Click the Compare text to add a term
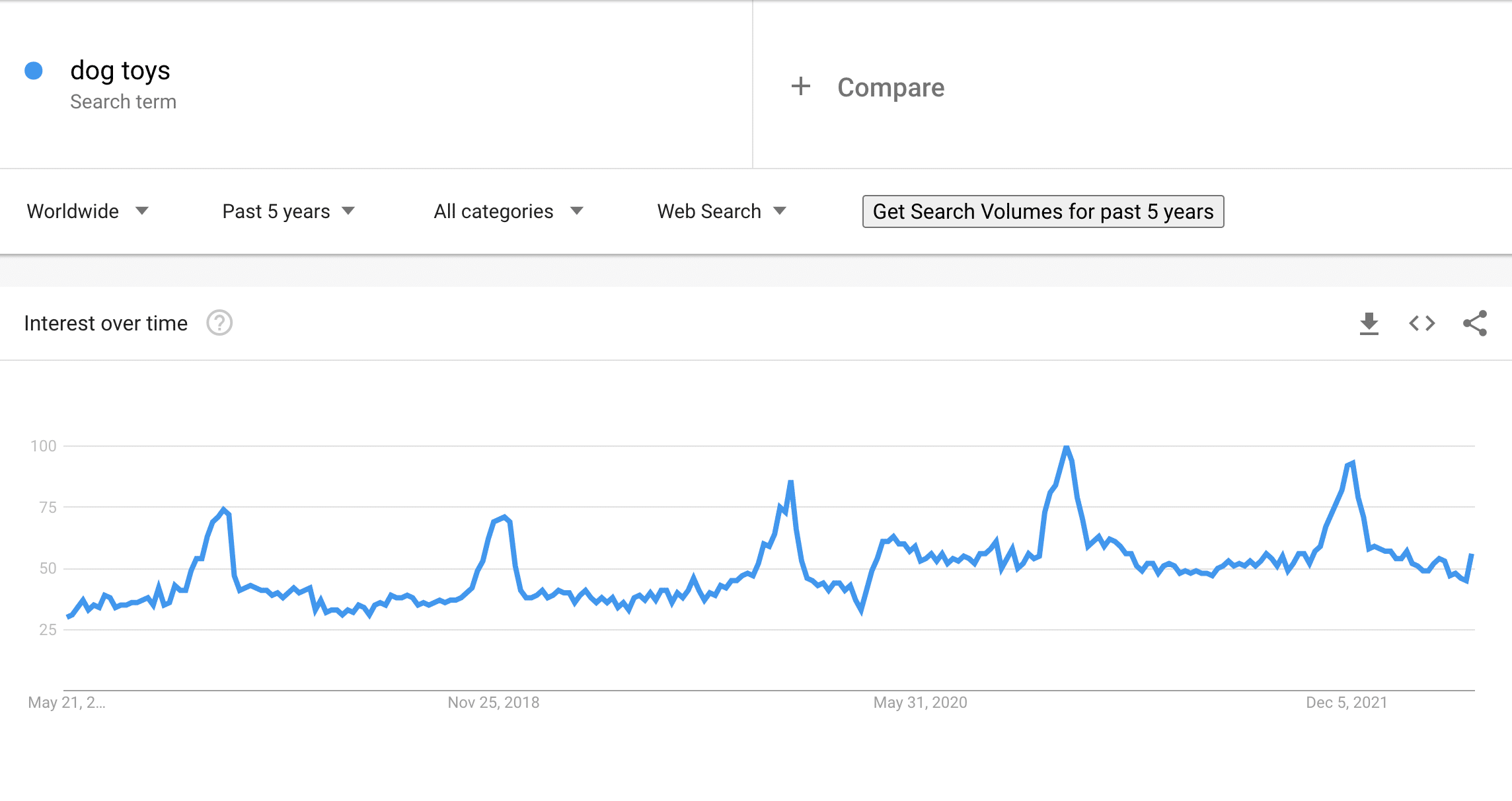The width and height of the screenshot is (1512, 801). coord(891,87)
